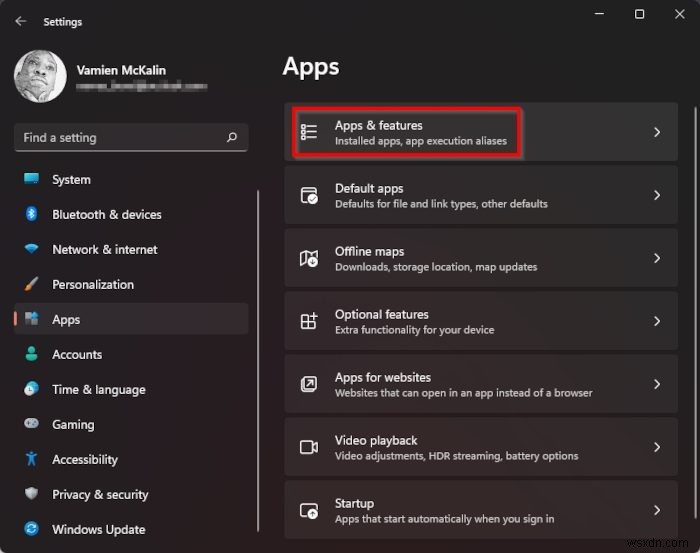The image size is (700, 553).
Task: Click the main panel scrollbar
Action: pyautogui.click(x=695, y=312)
